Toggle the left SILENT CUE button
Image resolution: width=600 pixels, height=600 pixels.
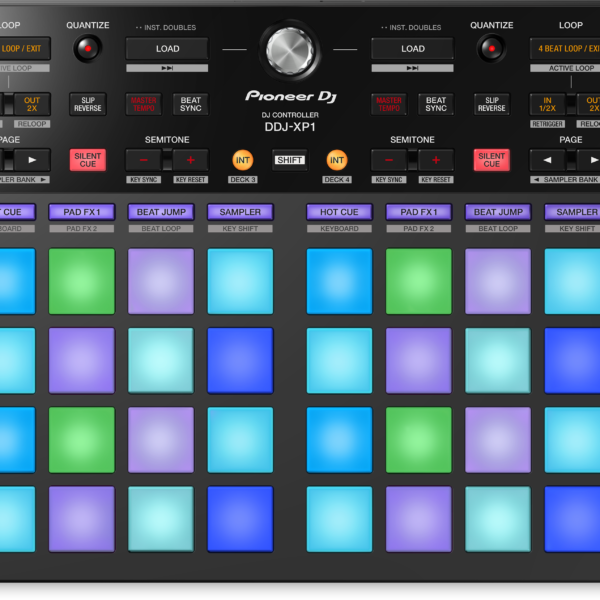pyautogui.click(x=88, y=160)
